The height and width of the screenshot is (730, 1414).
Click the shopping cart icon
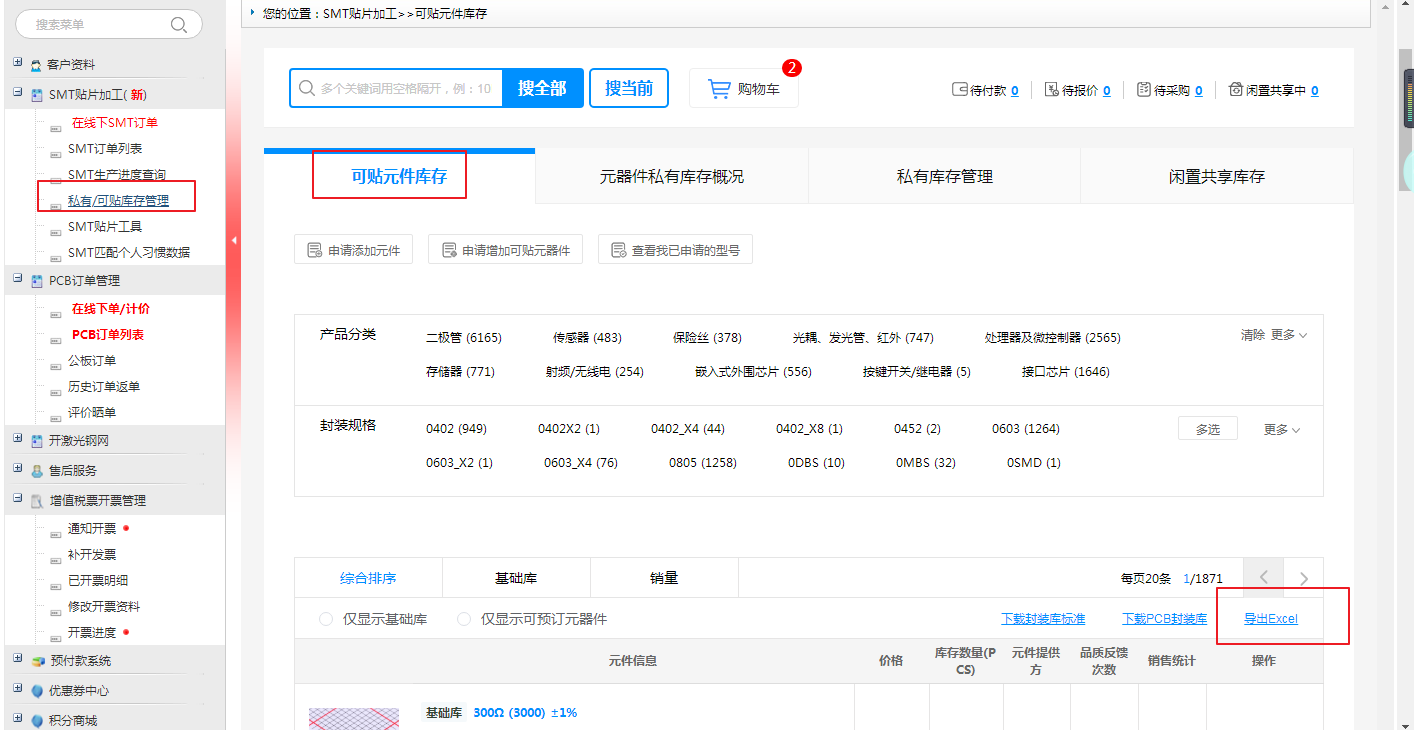(719, 89)
